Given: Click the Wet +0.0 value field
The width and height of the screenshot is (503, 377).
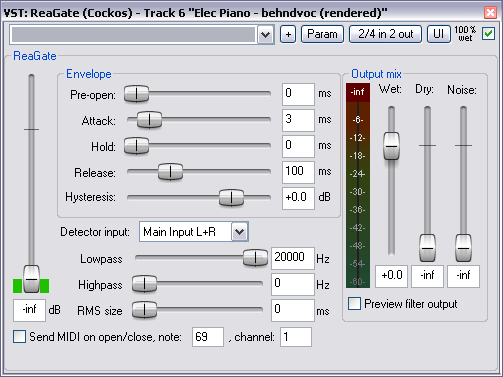Looking at the screenshot, I should [391, 276].
